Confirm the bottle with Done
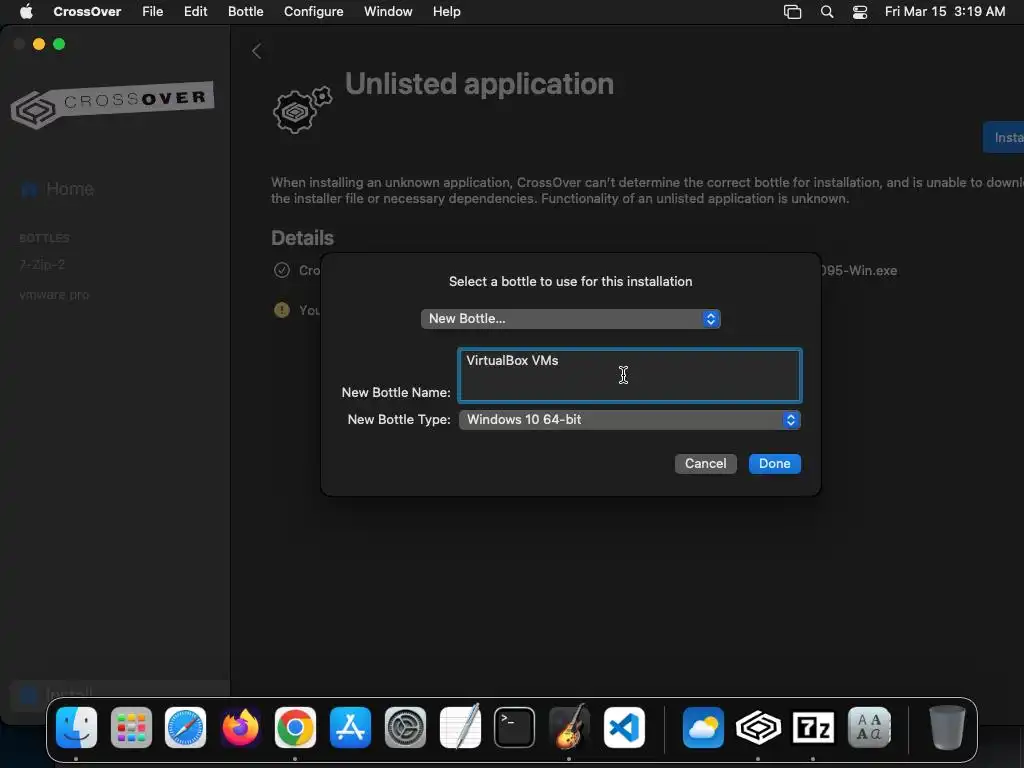The height and width of the screenshot is (768, 1024). click(775, 464)
